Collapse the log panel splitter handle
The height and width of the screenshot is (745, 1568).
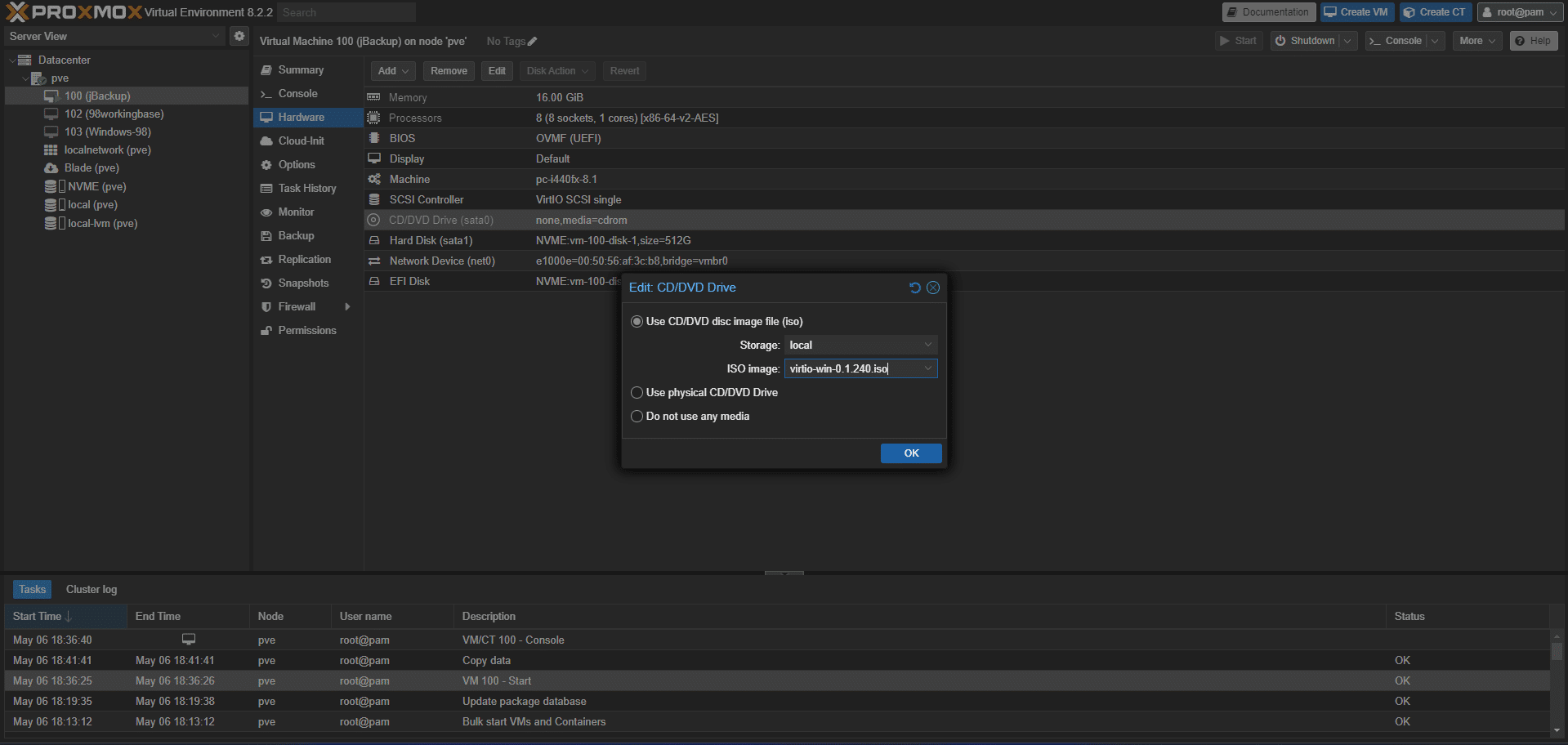(784, 573)
